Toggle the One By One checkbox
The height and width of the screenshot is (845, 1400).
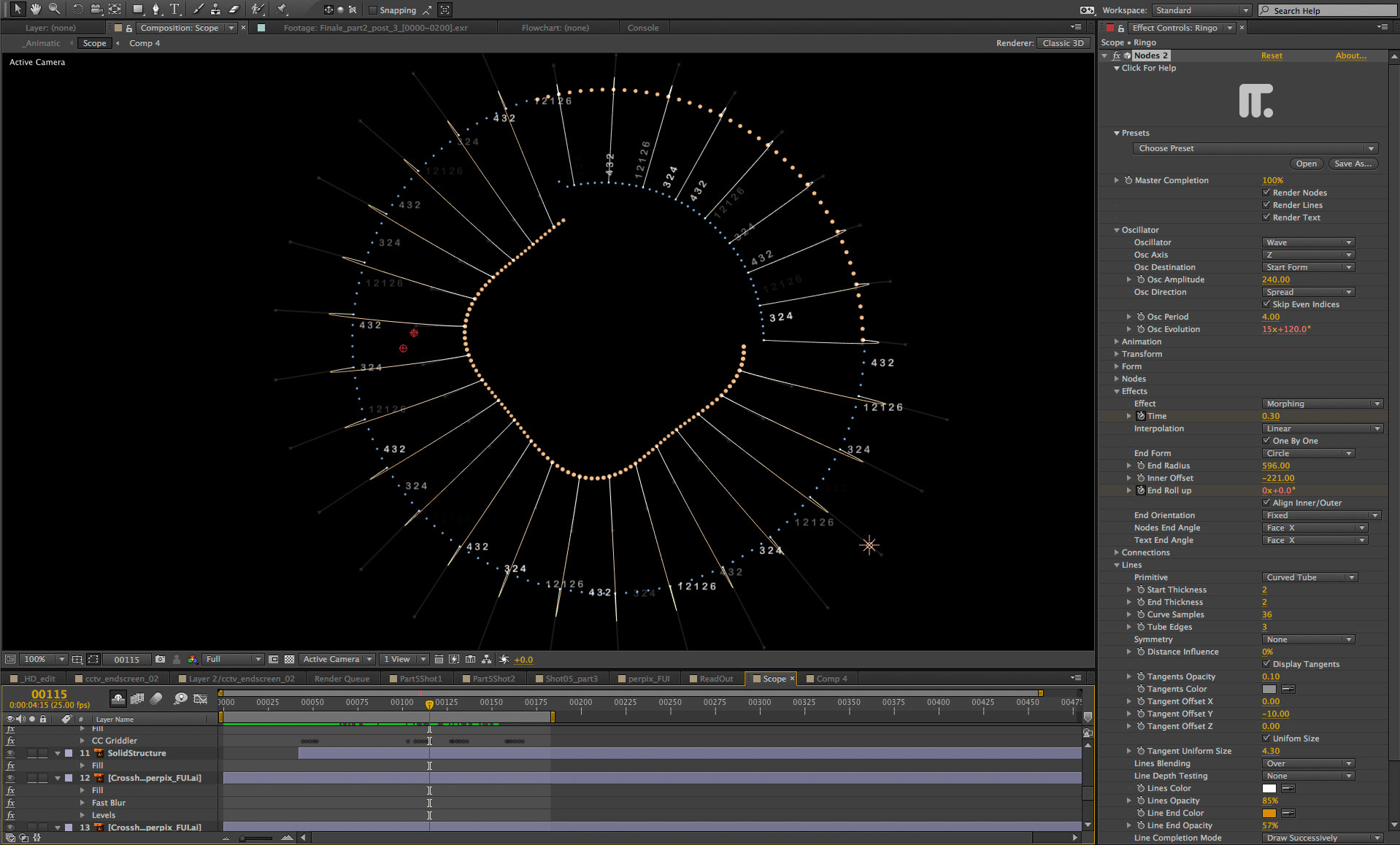pos(1266,441)
